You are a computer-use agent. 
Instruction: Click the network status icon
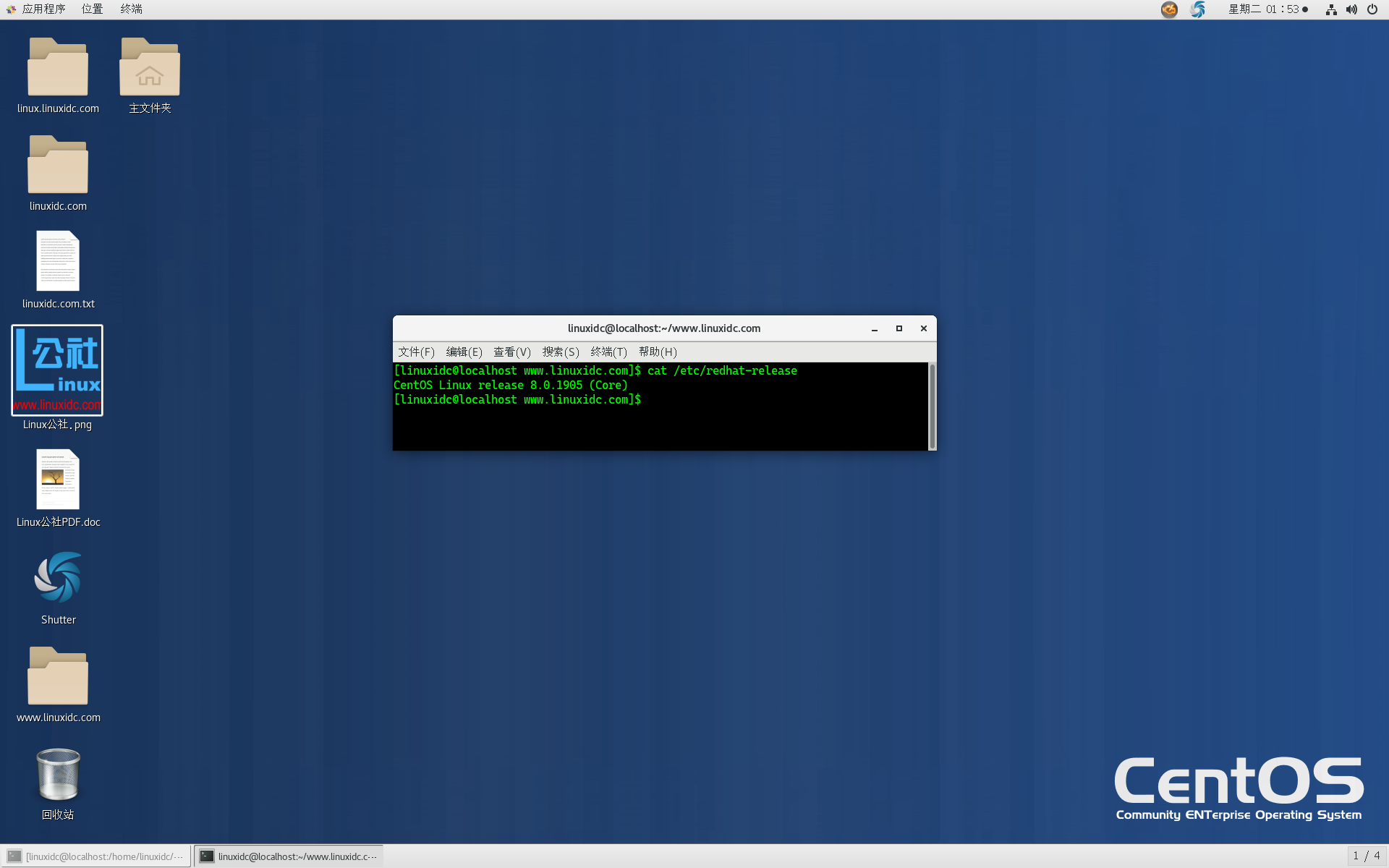click(1331, 9)
